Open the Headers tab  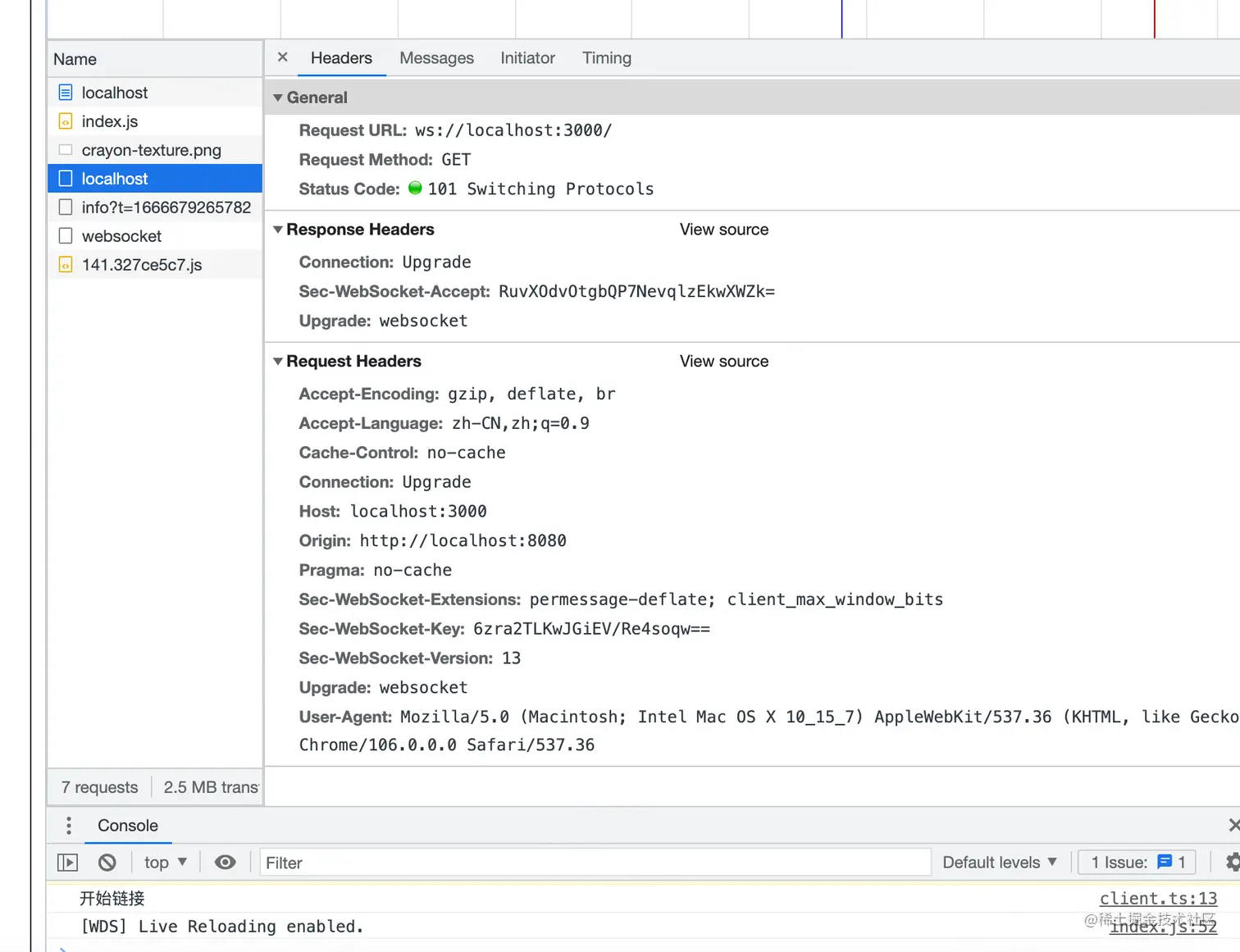pos(341,58)
